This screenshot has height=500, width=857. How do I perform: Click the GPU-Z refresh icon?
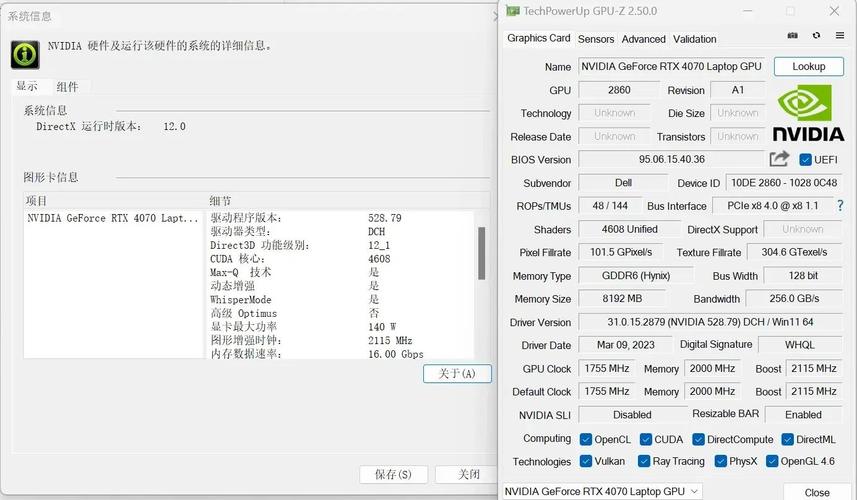817,36
